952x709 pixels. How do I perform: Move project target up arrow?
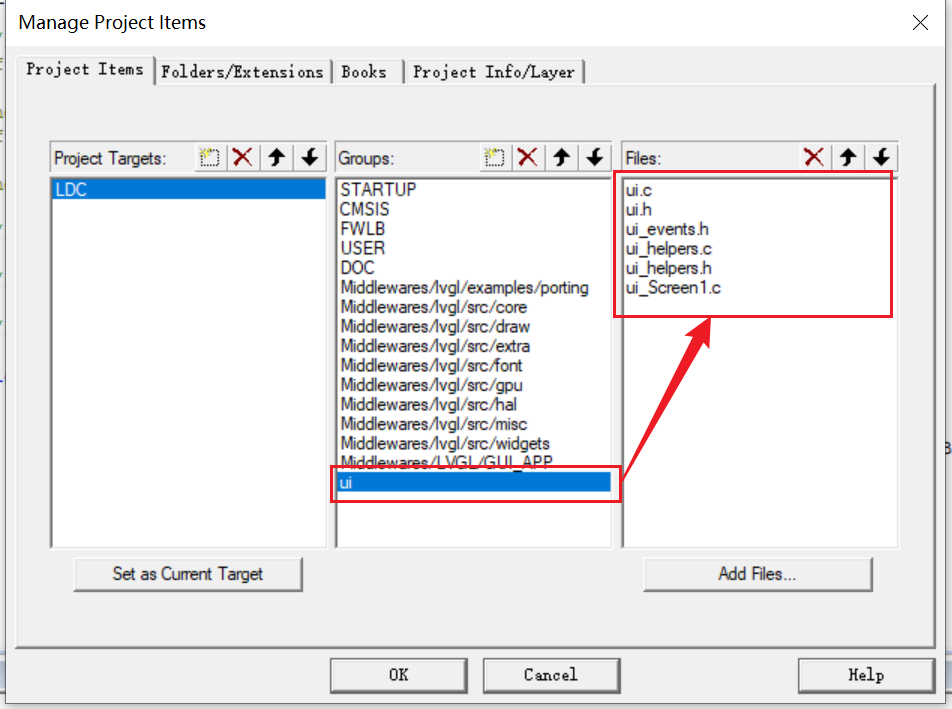[x=276, y=157]
